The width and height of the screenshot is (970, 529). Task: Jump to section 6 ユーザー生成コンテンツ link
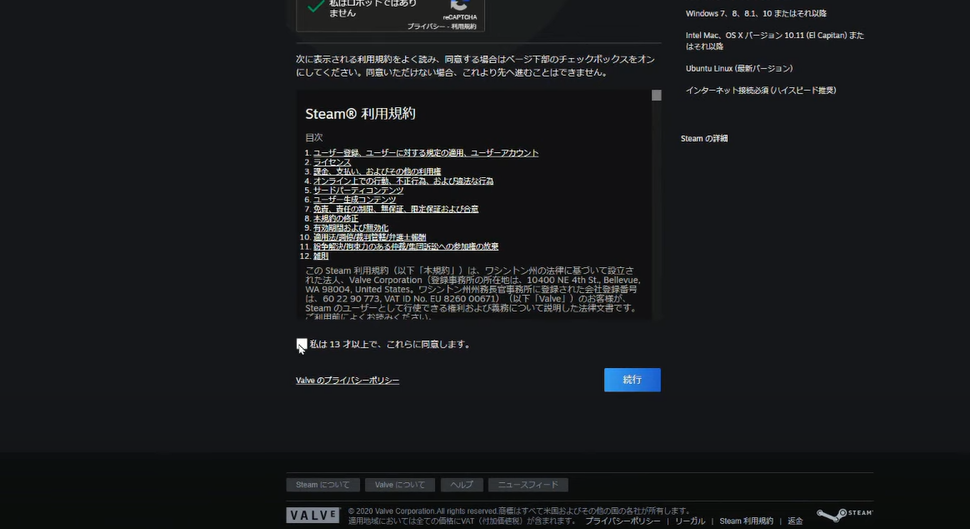pos(354,200)
